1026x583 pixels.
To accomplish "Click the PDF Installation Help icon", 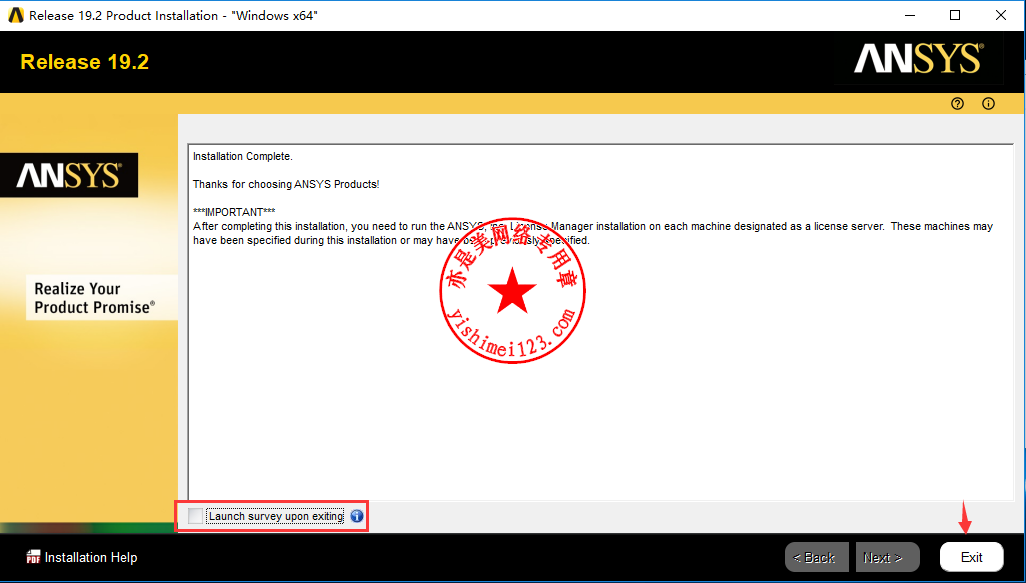I will [33, 557].
